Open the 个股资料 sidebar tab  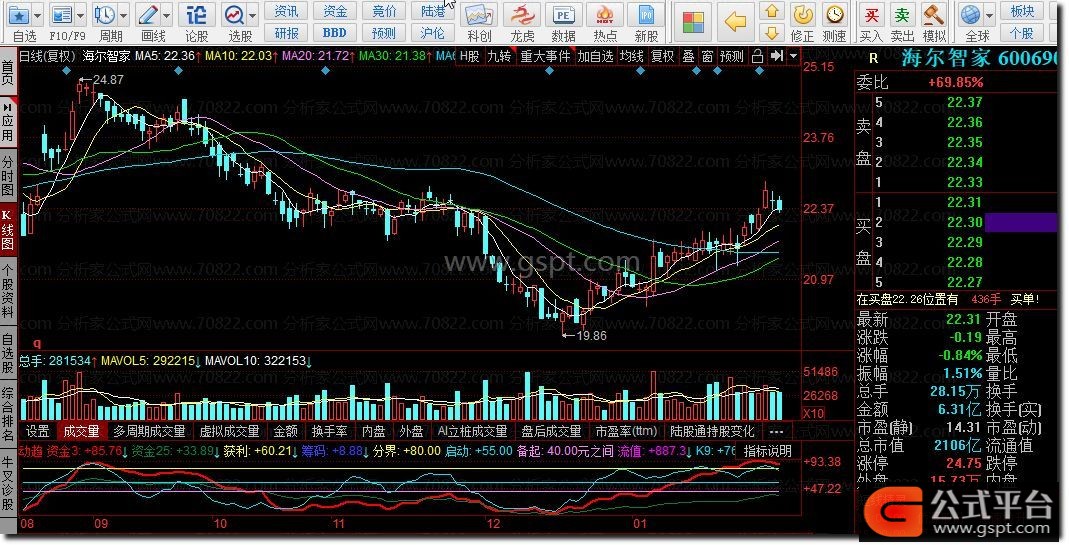[x=7, y=291]
